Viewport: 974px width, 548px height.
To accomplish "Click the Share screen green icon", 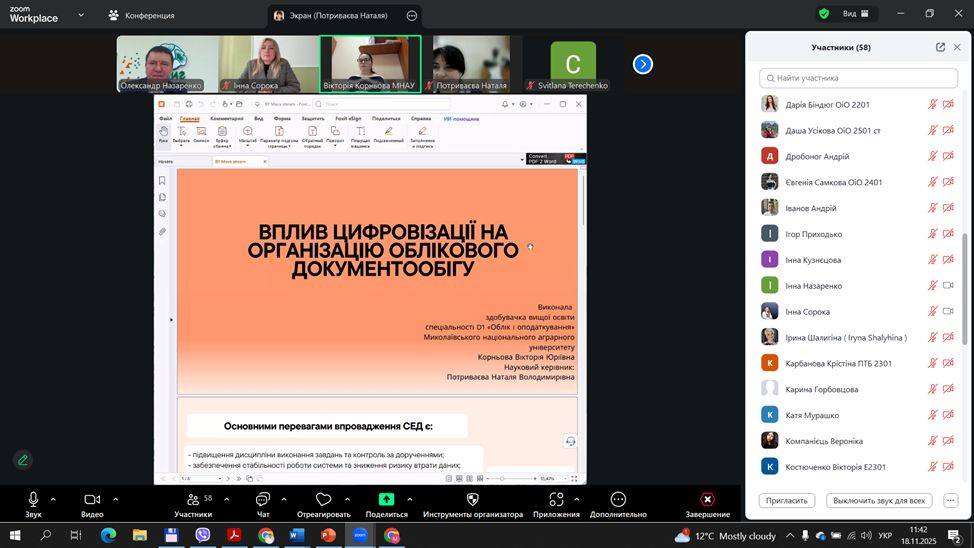I will [x=386, y=499].
